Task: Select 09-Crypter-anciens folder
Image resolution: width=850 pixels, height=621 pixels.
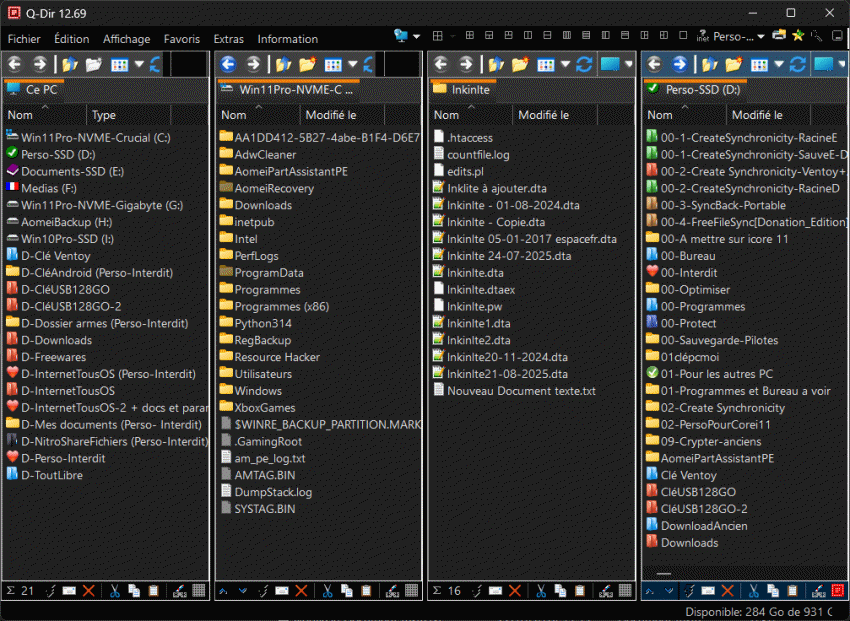Action: 704,442
